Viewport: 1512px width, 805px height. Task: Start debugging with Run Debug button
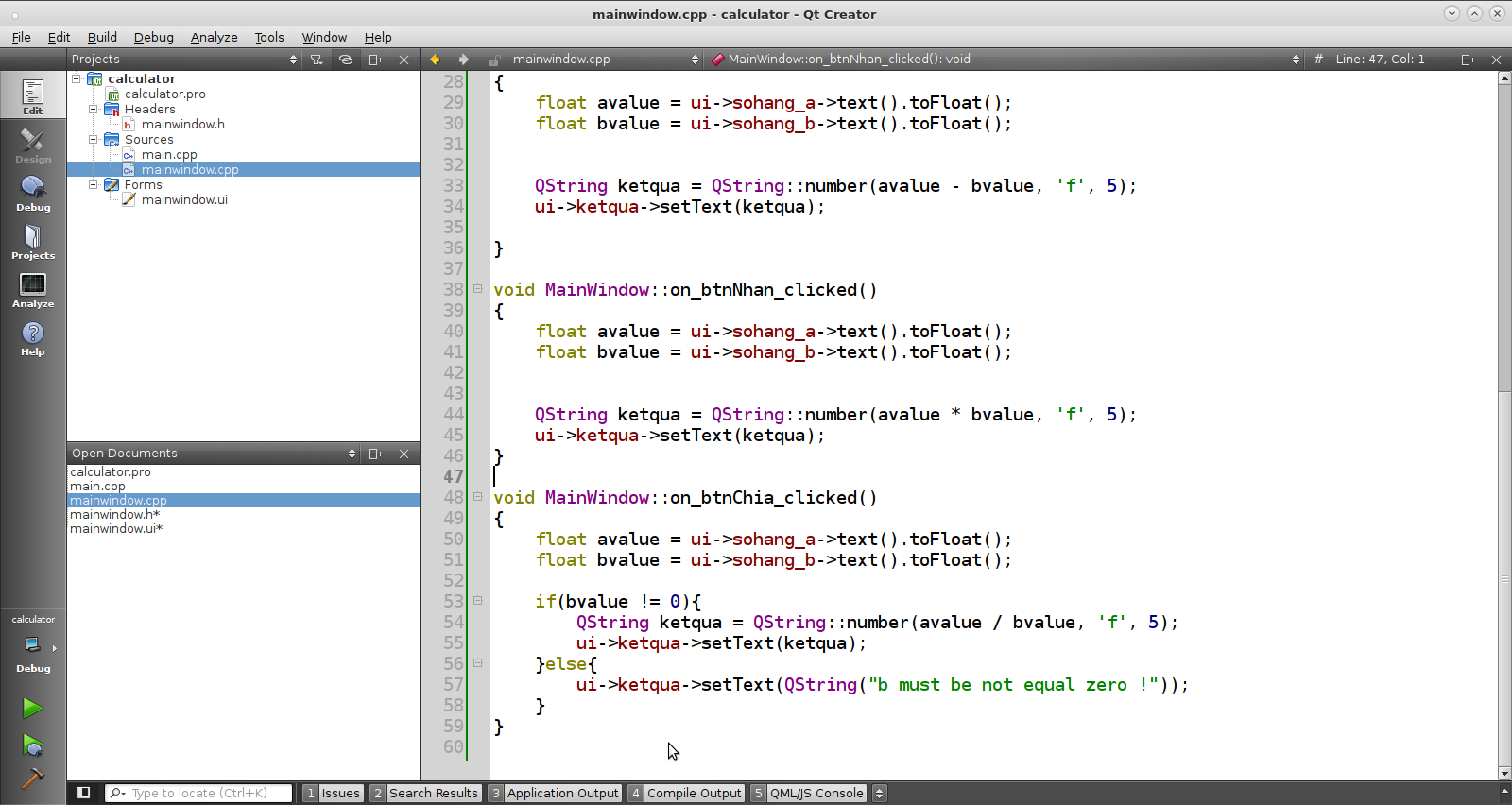pos(33,746)
